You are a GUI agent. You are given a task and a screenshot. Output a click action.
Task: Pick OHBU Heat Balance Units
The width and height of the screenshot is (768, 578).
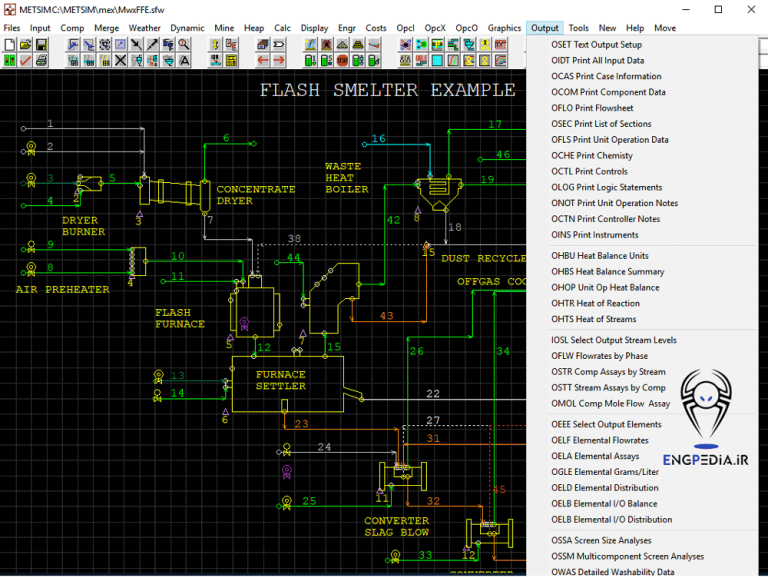599,256
